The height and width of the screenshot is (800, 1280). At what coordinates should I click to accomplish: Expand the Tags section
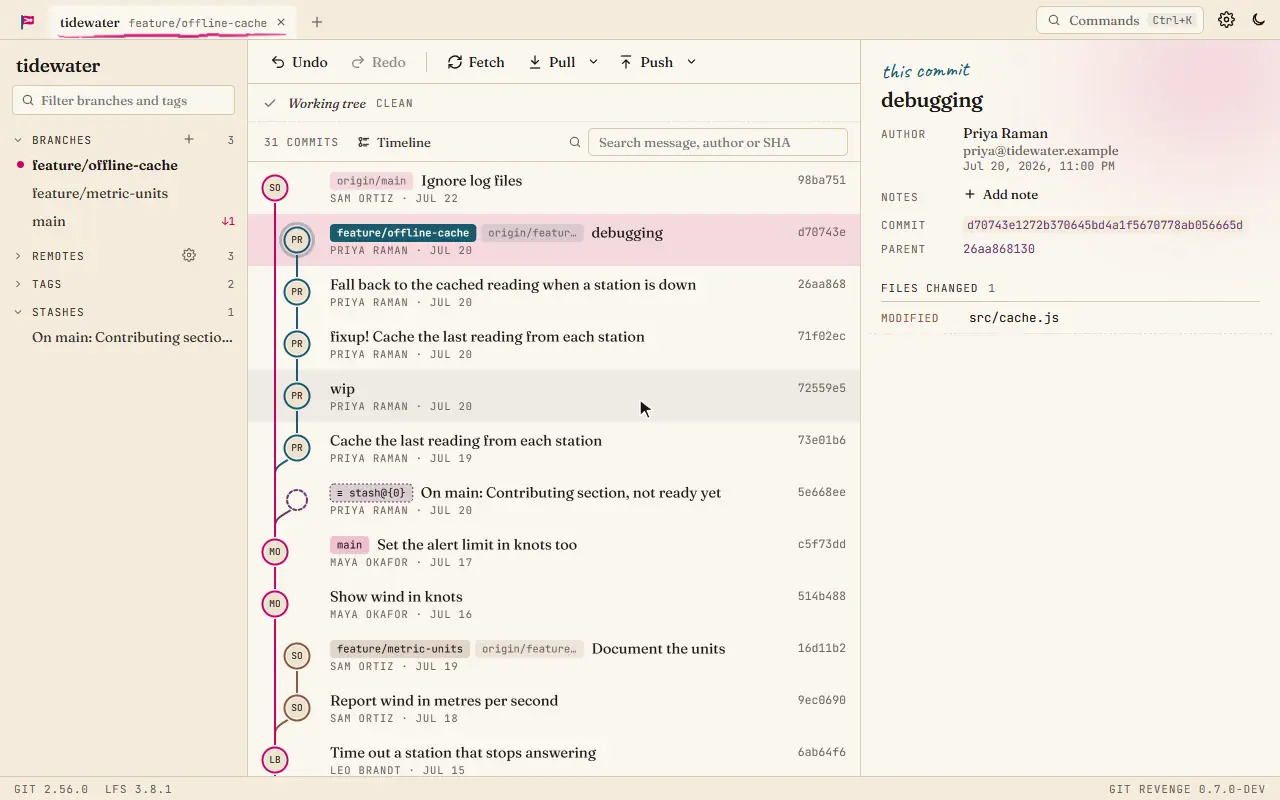[x=18, y=284]
